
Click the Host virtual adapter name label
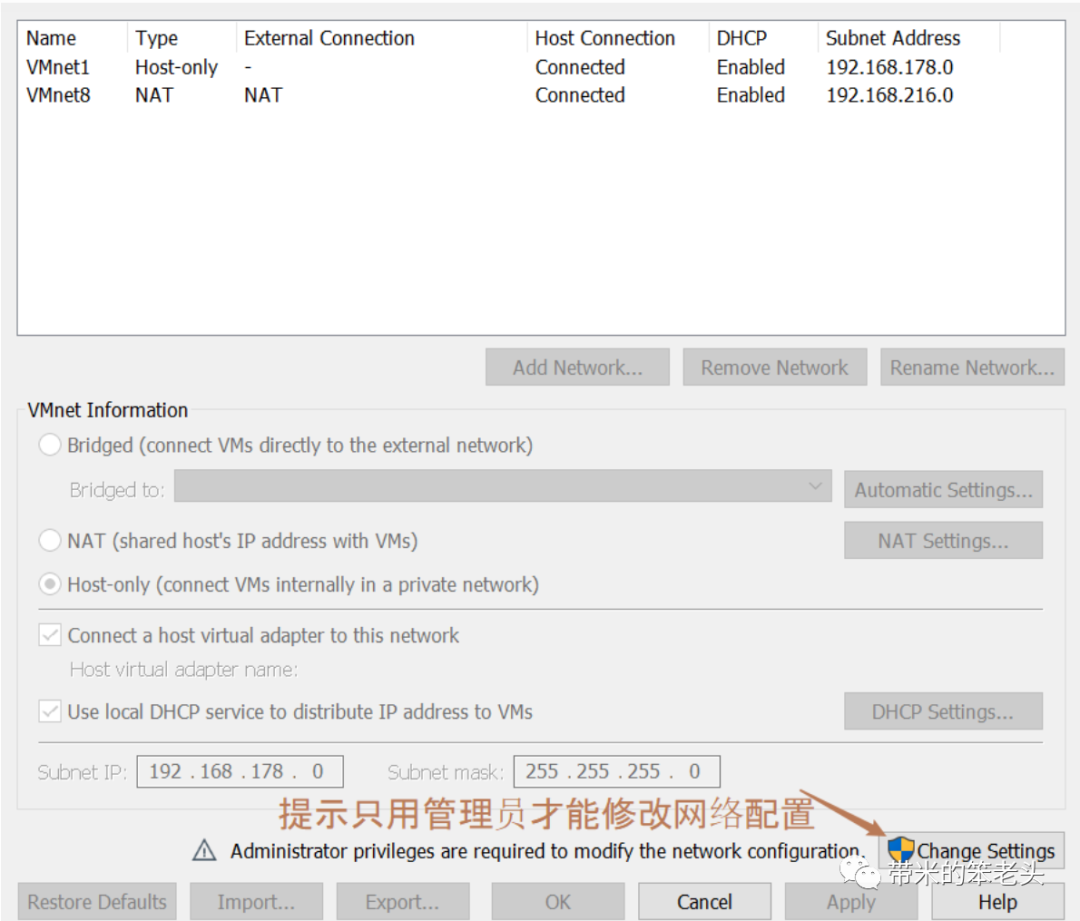pos(184,670)
